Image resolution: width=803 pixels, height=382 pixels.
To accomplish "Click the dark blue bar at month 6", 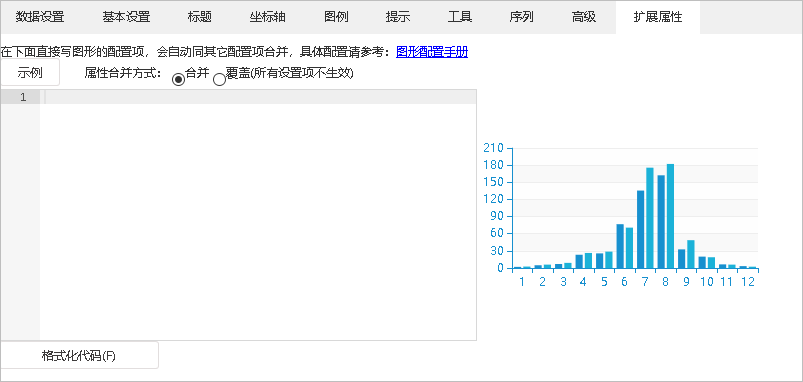I will pos(620,246).
